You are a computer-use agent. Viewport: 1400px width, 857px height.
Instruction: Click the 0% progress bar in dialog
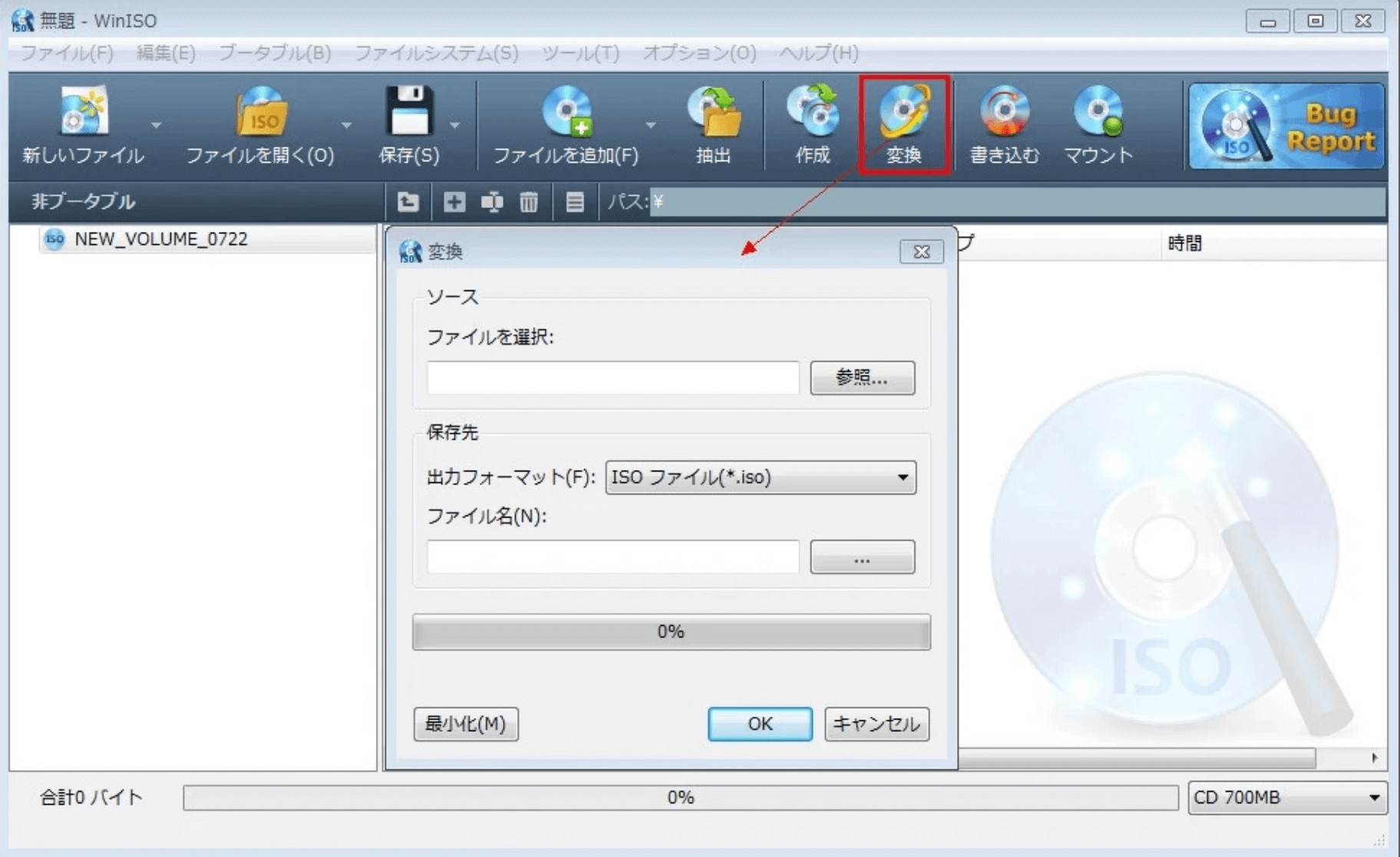pyautogui.click(x=671, y=631)
